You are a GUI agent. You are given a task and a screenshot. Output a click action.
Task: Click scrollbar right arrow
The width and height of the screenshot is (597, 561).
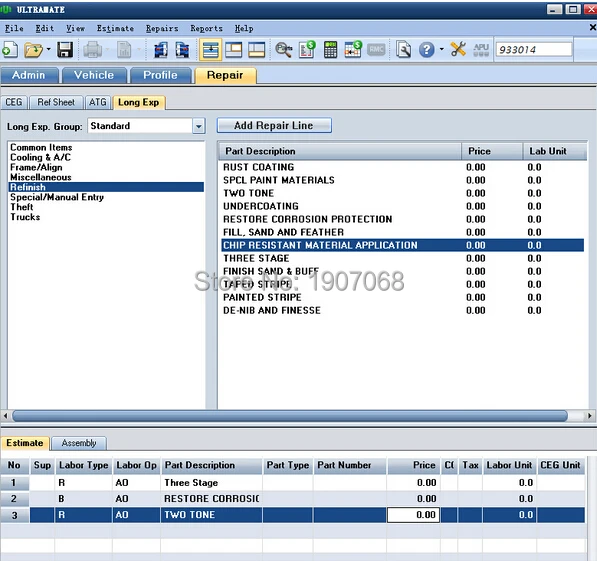coord(589,416)
